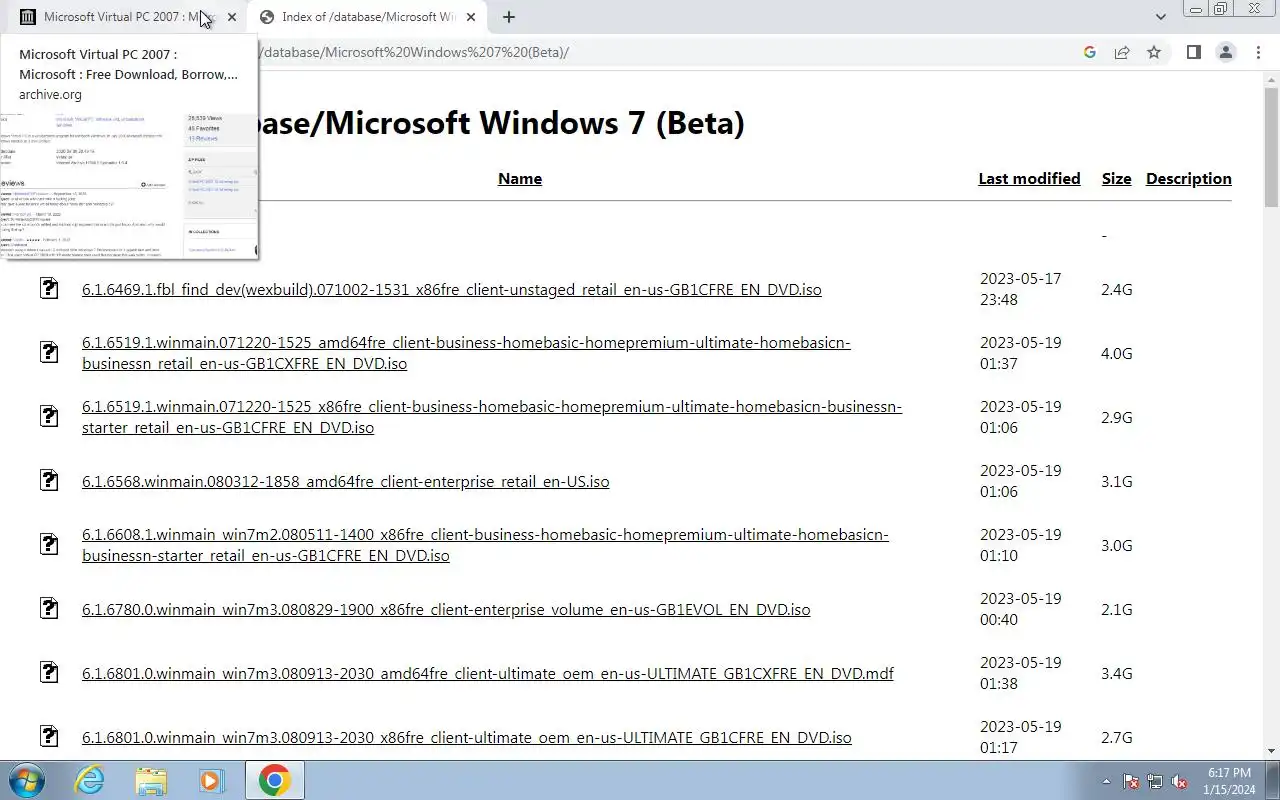
Task: Click the muted volume tray icon
Action: coord(1179,781)
